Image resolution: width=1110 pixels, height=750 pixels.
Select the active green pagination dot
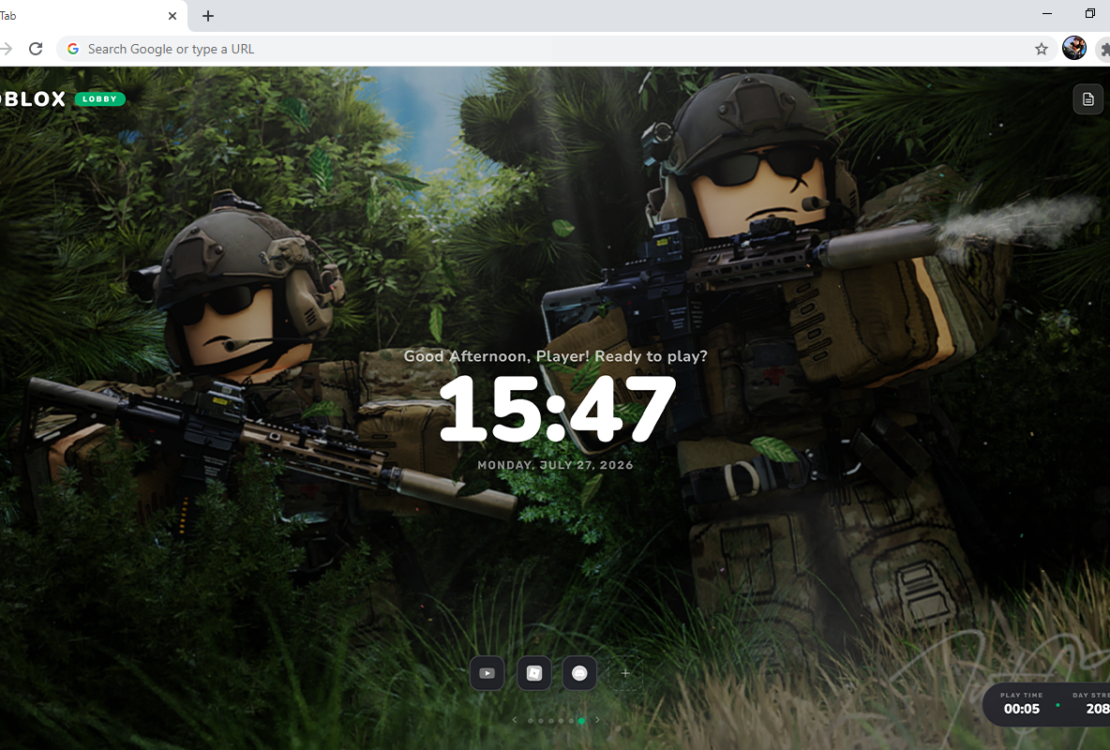(x=581, y=721)
